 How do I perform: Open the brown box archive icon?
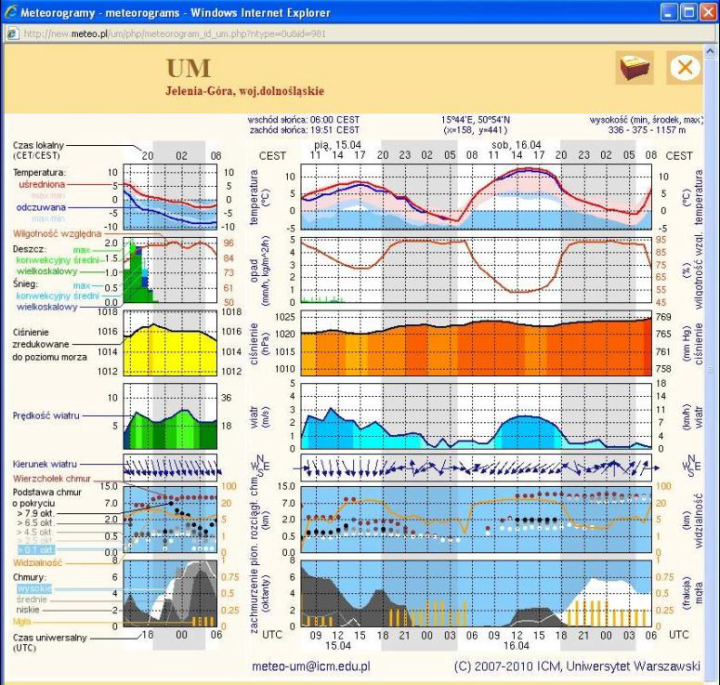tap(635, 68)
